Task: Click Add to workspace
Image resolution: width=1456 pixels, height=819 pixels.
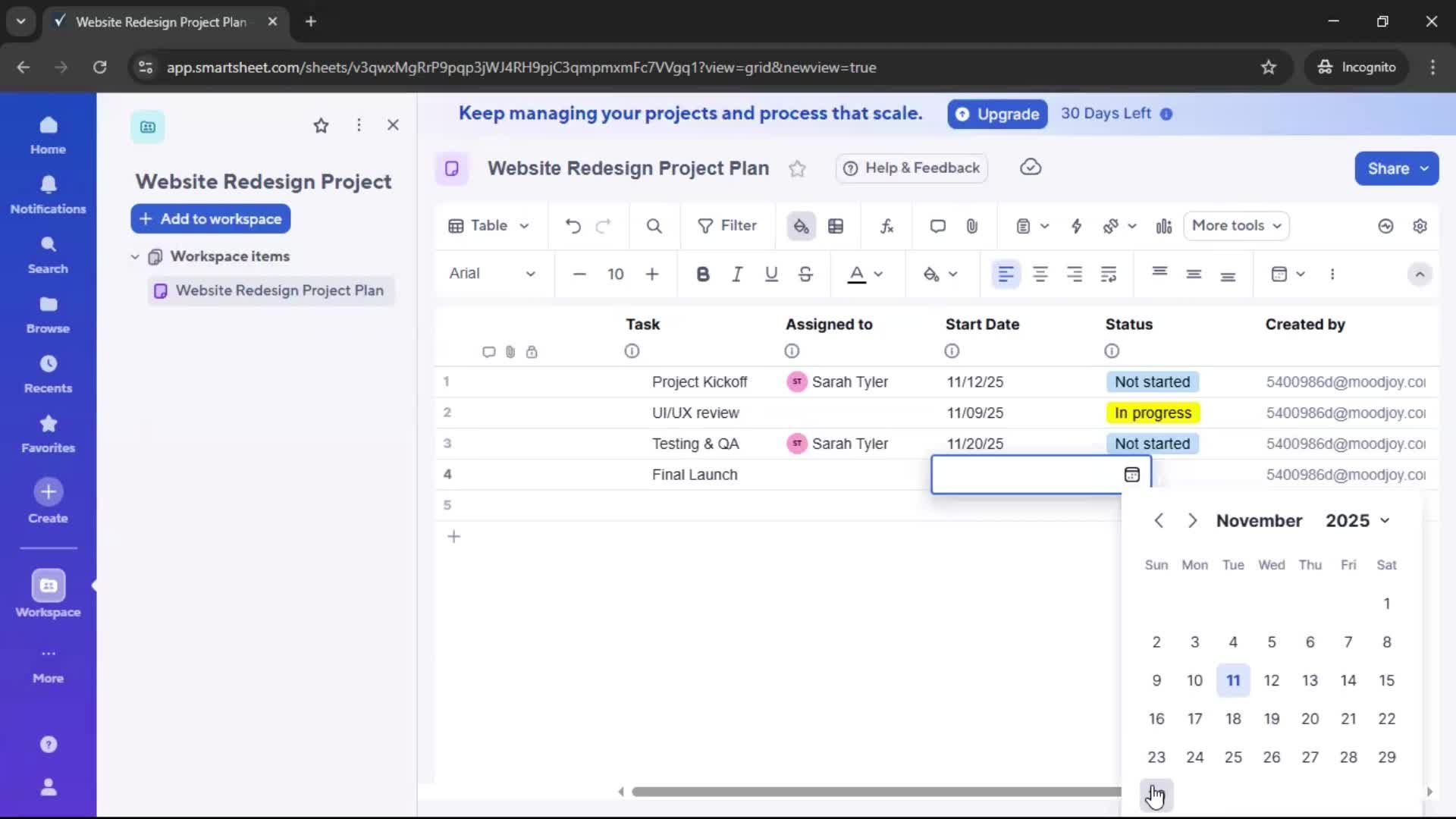Action: tap(210, 218)
